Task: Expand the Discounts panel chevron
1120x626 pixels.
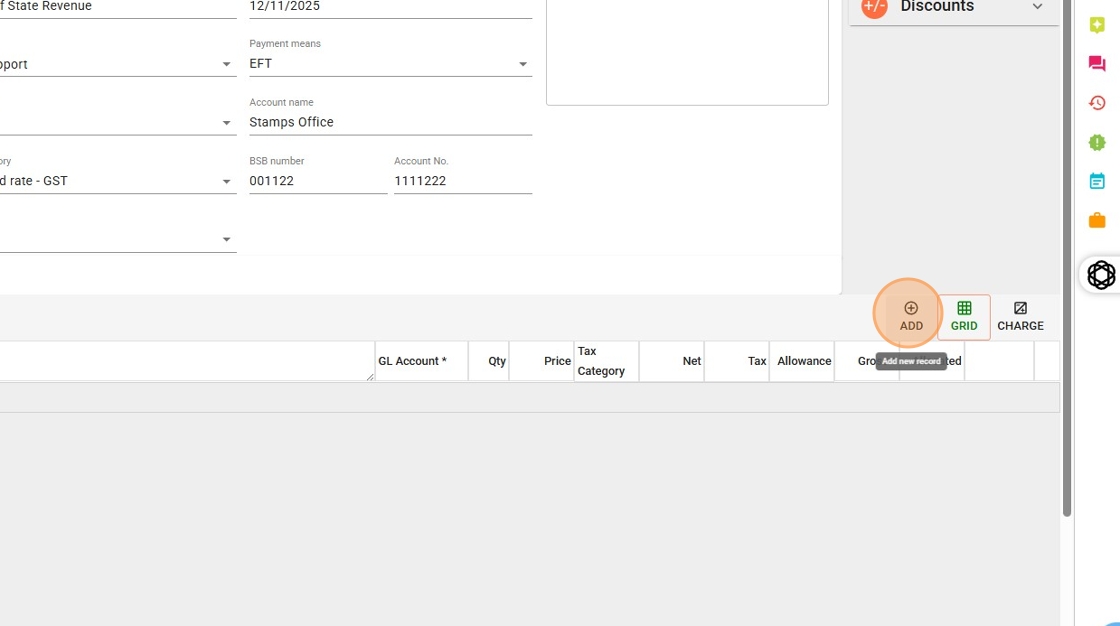Action: 1037,7
